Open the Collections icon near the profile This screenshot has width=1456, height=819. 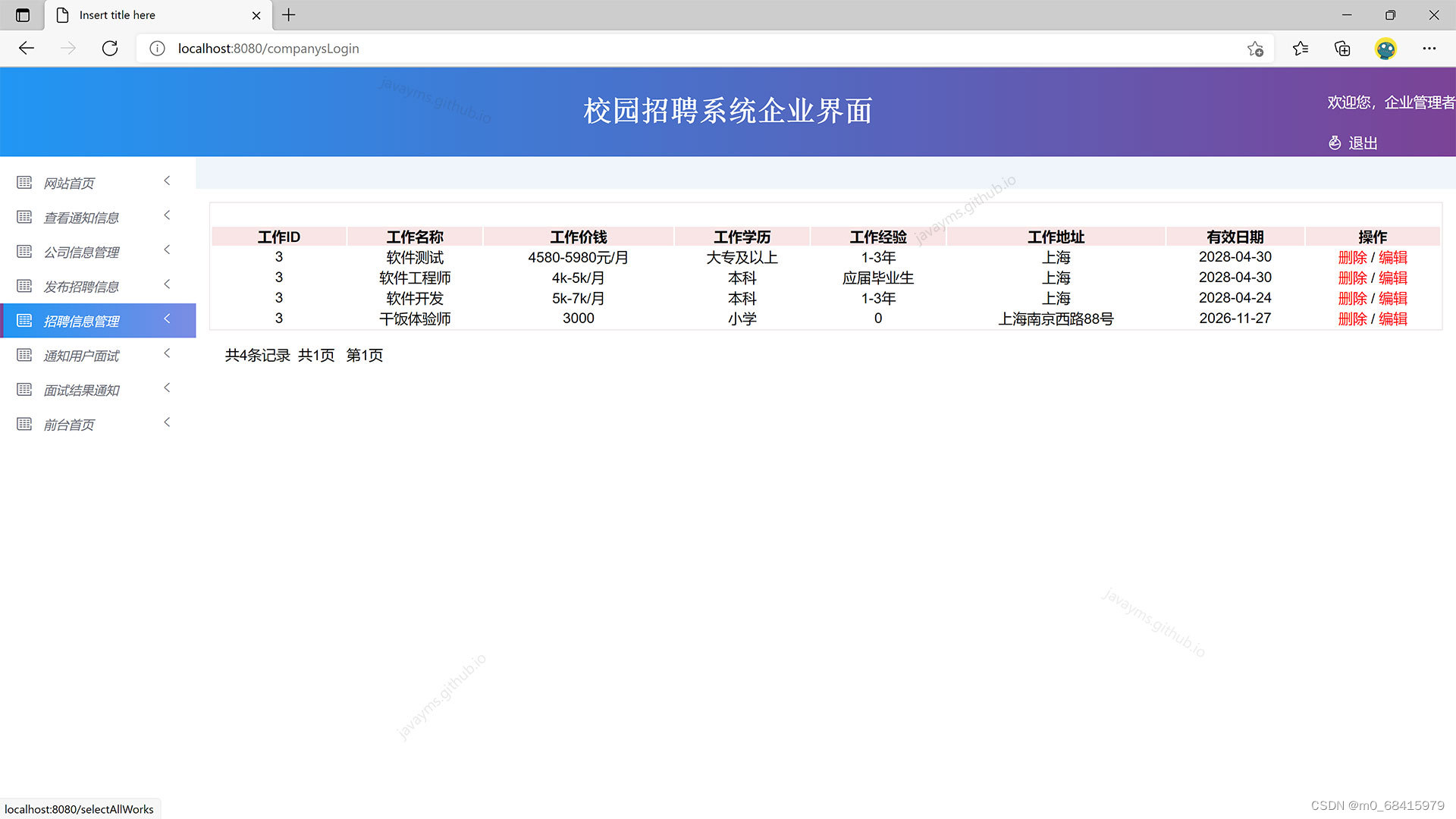pos(1342,48)
